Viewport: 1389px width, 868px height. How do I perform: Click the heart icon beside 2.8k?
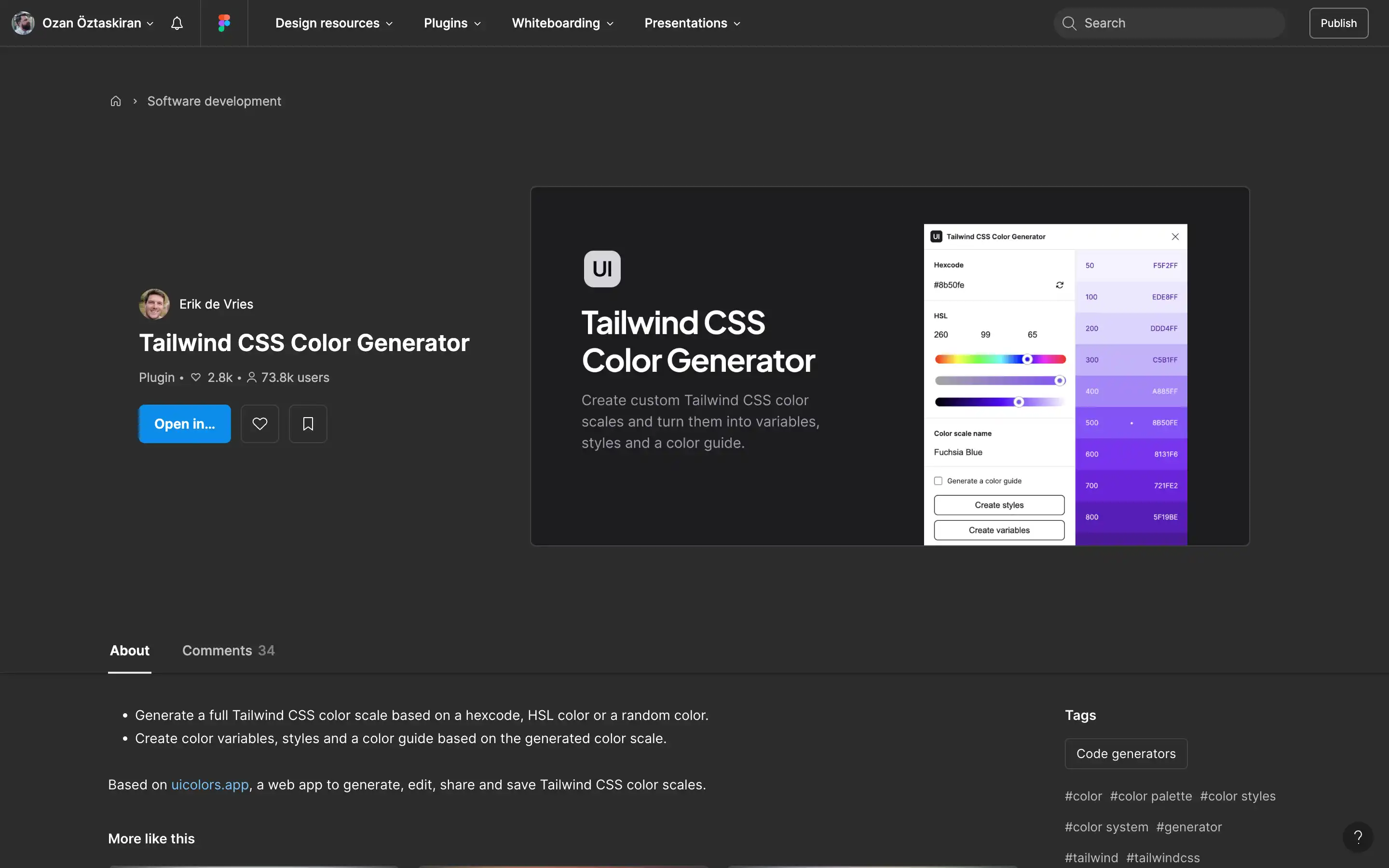tap(196, 377)
